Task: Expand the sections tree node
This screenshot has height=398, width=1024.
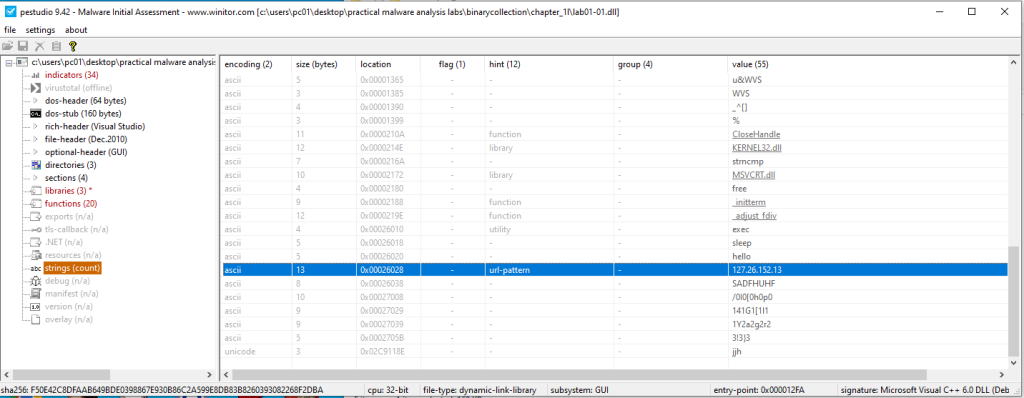Action: point(35,178)
